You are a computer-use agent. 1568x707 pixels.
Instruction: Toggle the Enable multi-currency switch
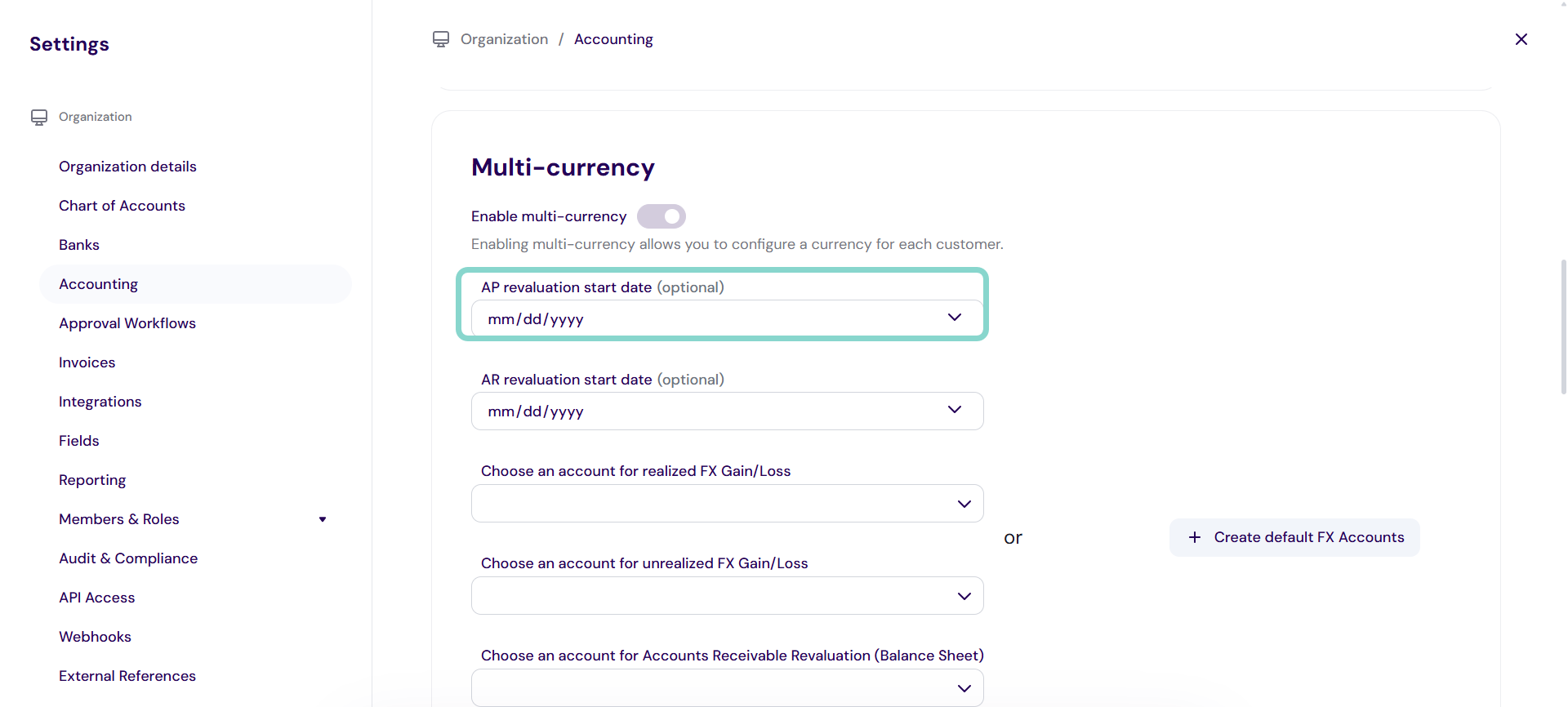tap(661, 216)
